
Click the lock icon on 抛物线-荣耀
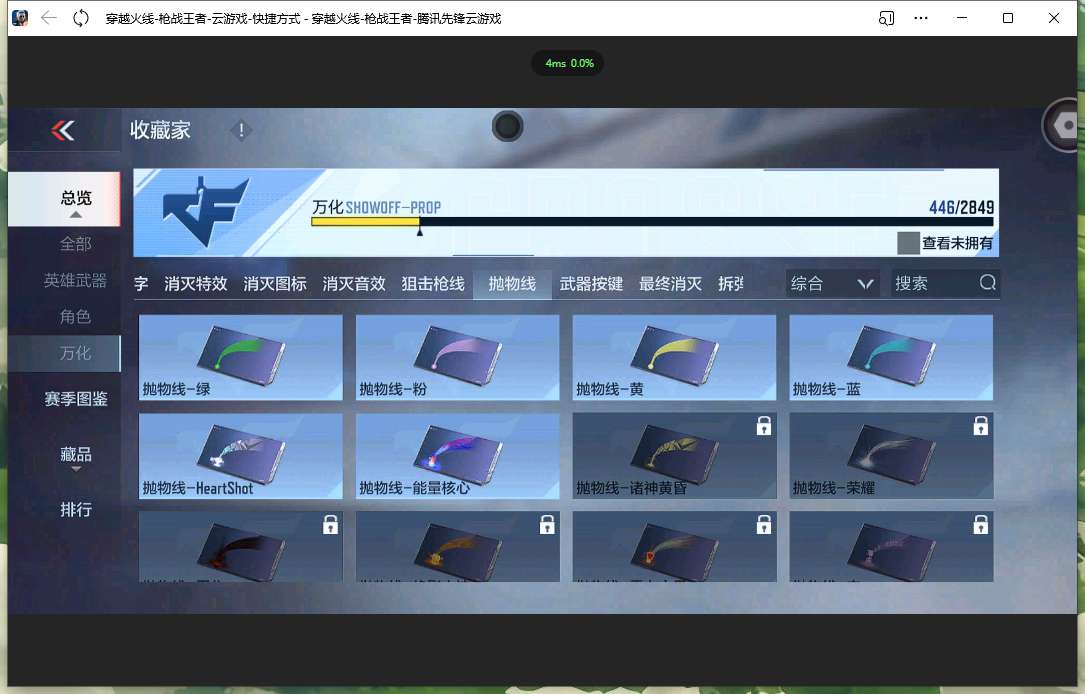pos(981,426)
